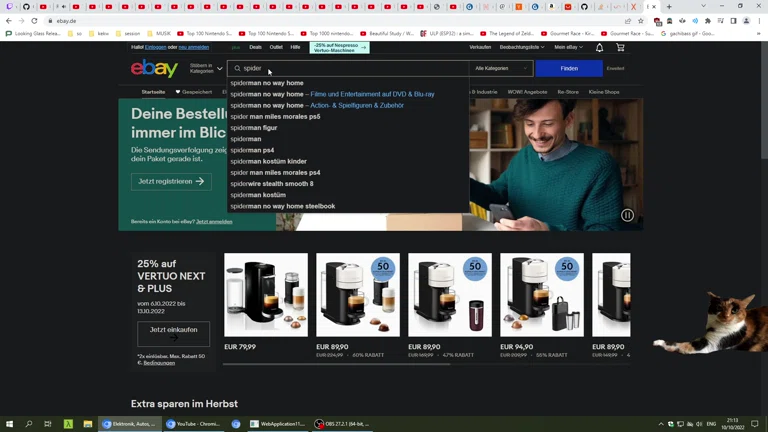Open the Mein eBay dropdown
This screenshot has width=768, height=432.
coord(568,47)
